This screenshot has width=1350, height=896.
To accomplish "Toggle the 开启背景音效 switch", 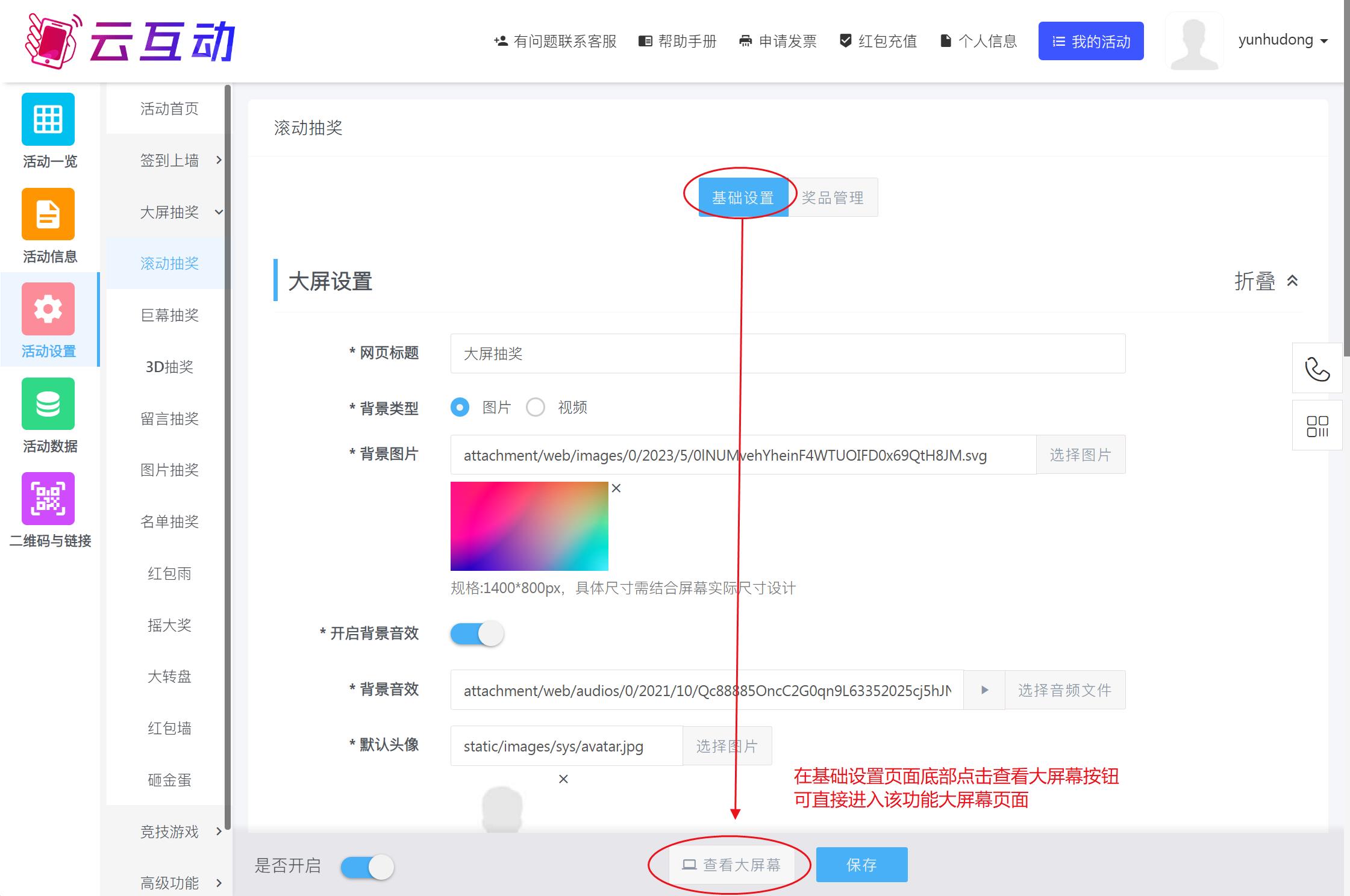I will click(x=477, y=634).
